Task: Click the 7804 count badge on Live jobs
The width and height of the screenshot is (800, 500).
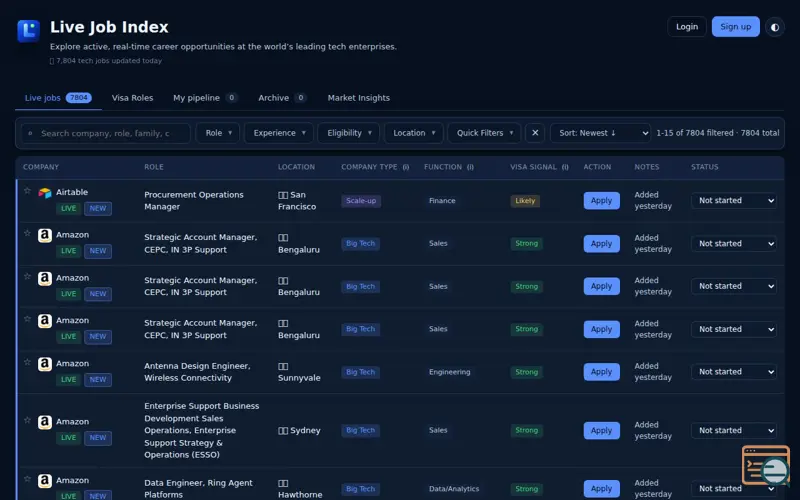Action: point(79,97)
